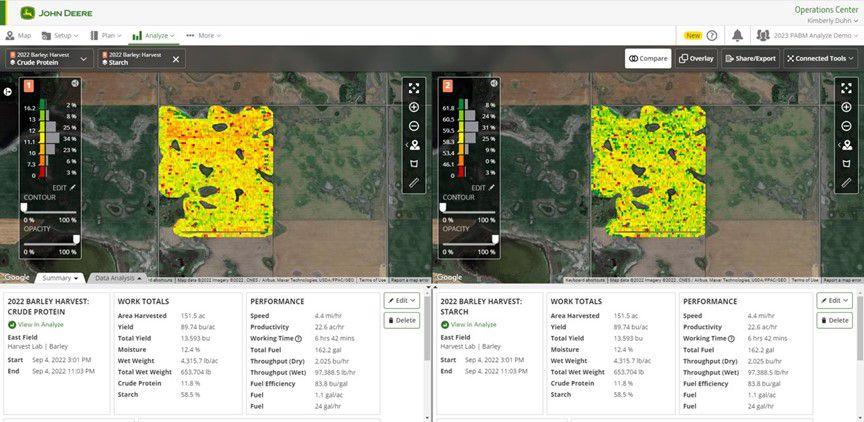Adjust the right map Opacity slider handle
This screenshot has width=864, height=422.
tap(495, 239)
